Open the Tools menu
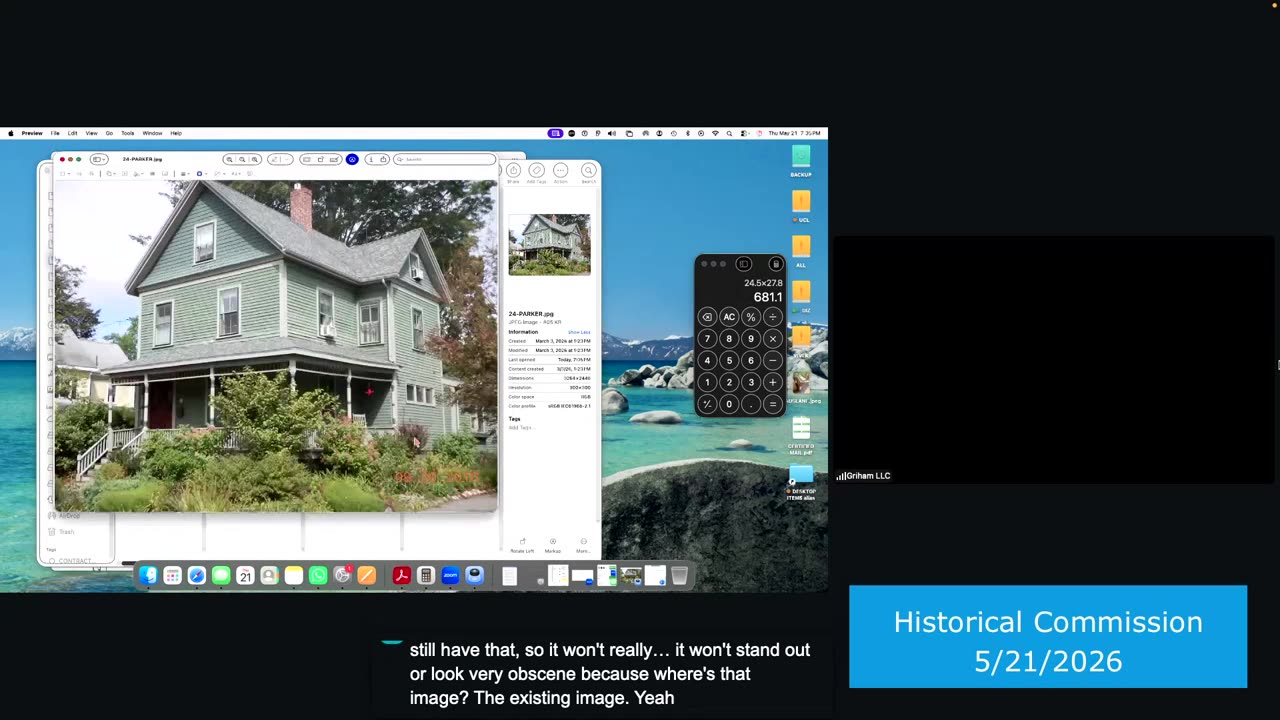 pos(127,133)
